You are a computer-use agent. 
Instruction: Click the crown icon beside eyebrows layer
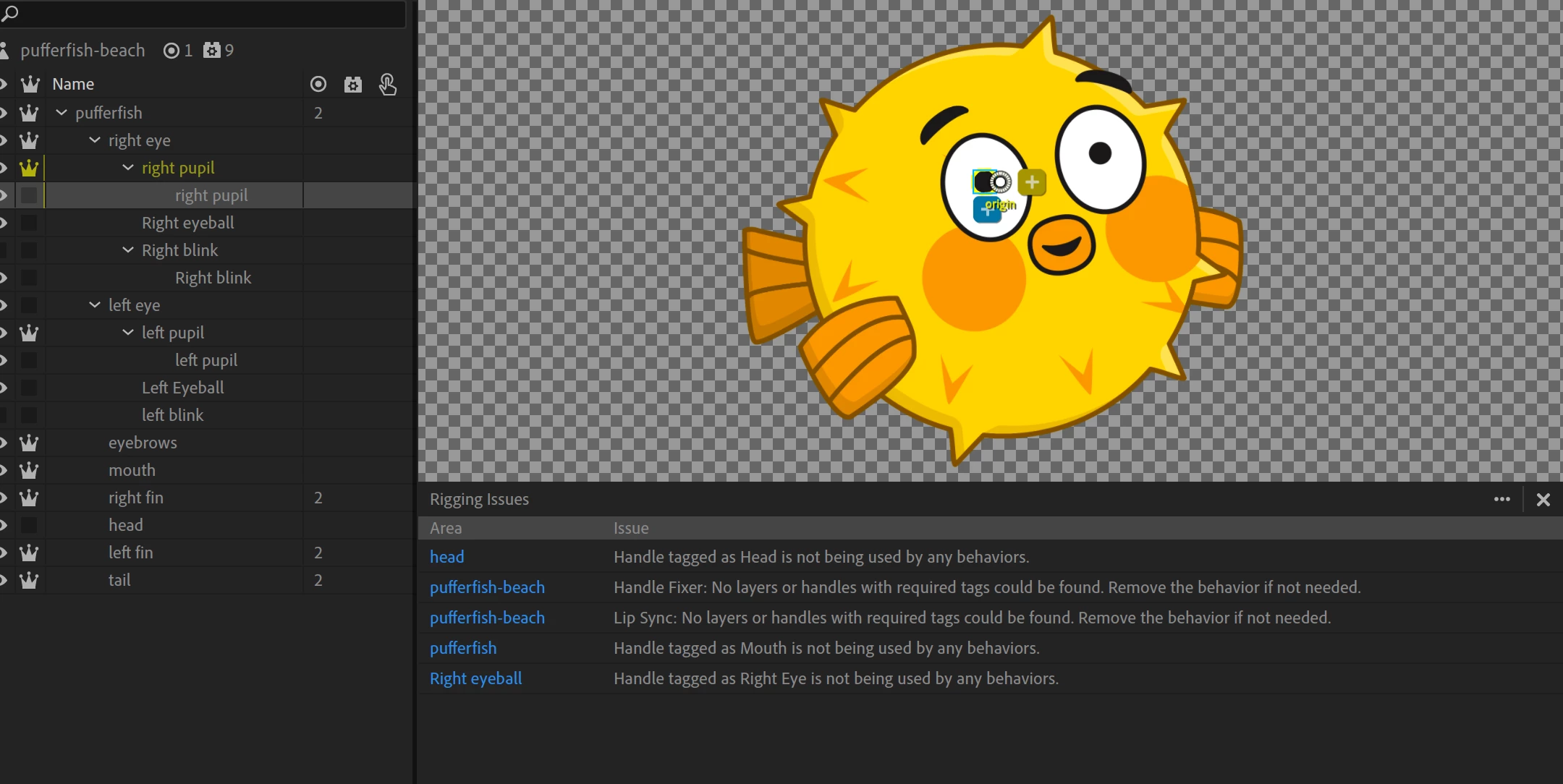tap(29, 443)
